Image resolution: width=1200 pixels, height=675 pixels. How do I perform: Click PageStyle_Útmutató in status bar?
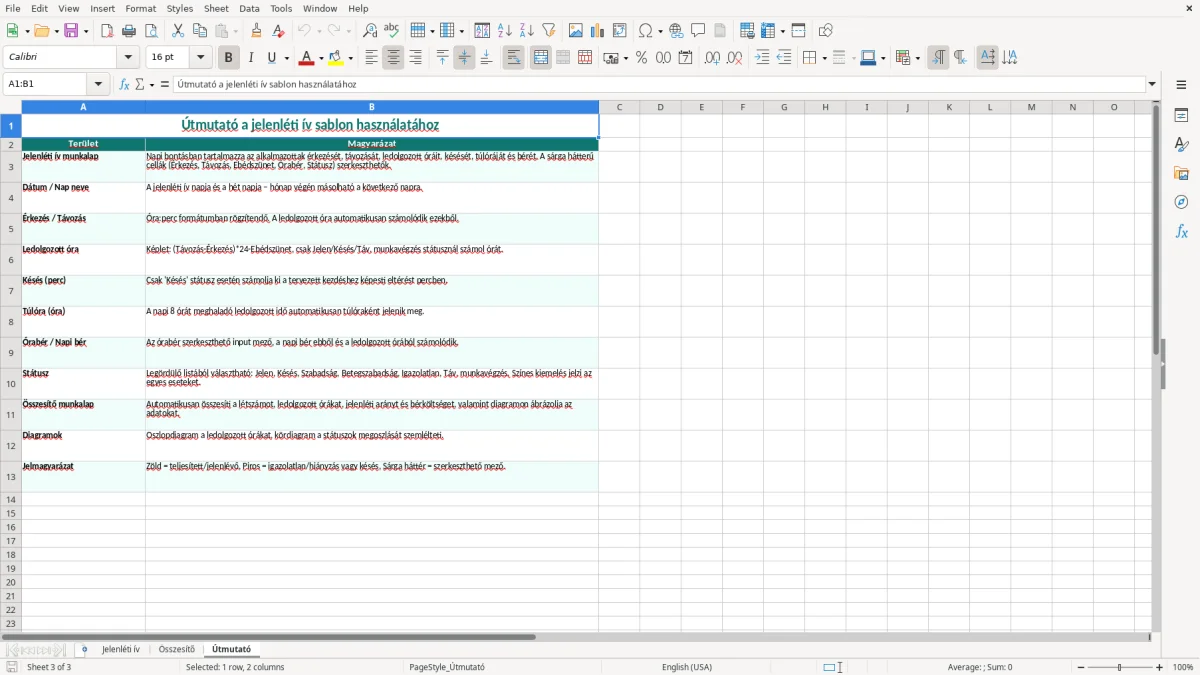447,667
